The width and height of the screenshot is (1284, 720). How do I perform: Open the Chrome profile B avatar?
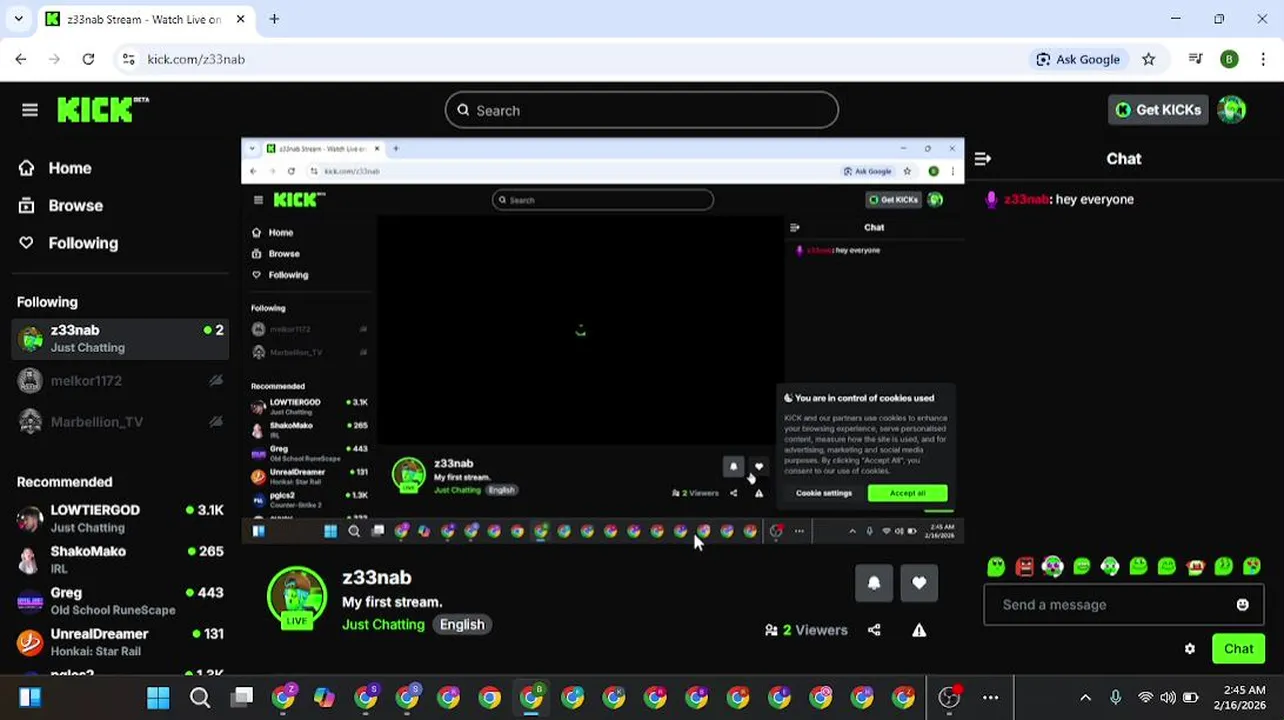[x=1229, y=59]
